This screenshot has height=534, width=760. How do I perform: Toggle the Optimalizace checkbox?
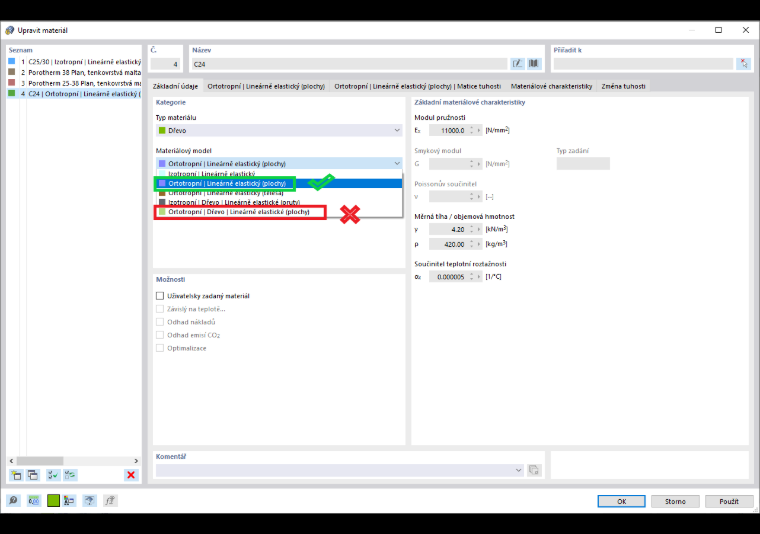click(160, 348)
